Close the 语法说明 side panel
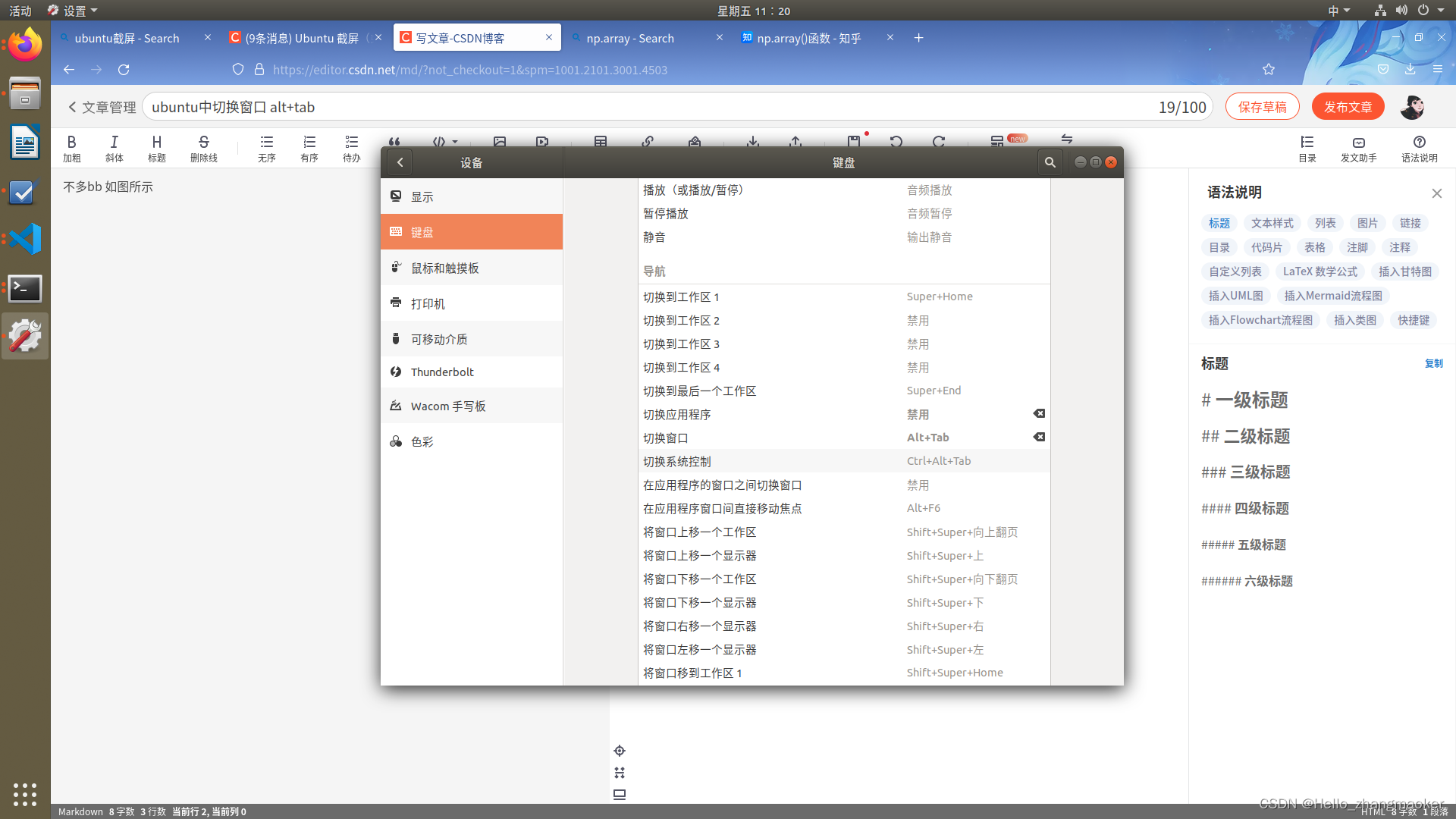The image size is (1456, 819). [x=1436, y=193]
